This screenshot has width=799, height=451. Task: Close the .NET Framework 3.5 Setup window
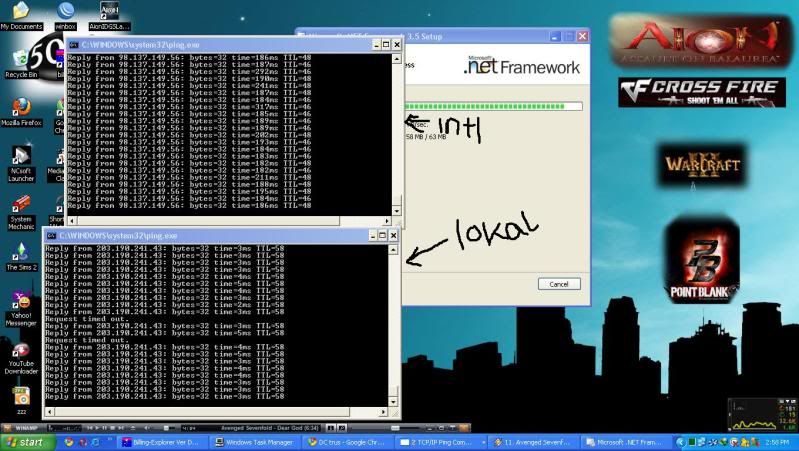click(x=582, y=36)
